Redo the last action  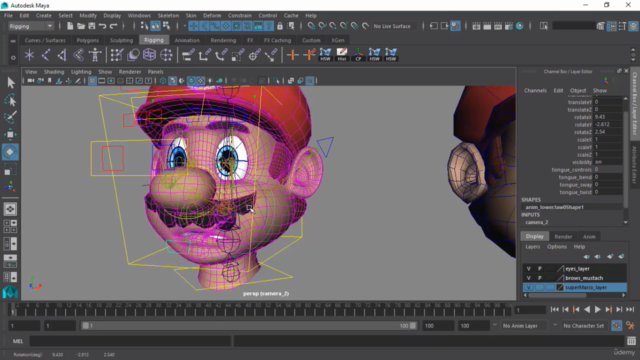click(x=113, y=26)
